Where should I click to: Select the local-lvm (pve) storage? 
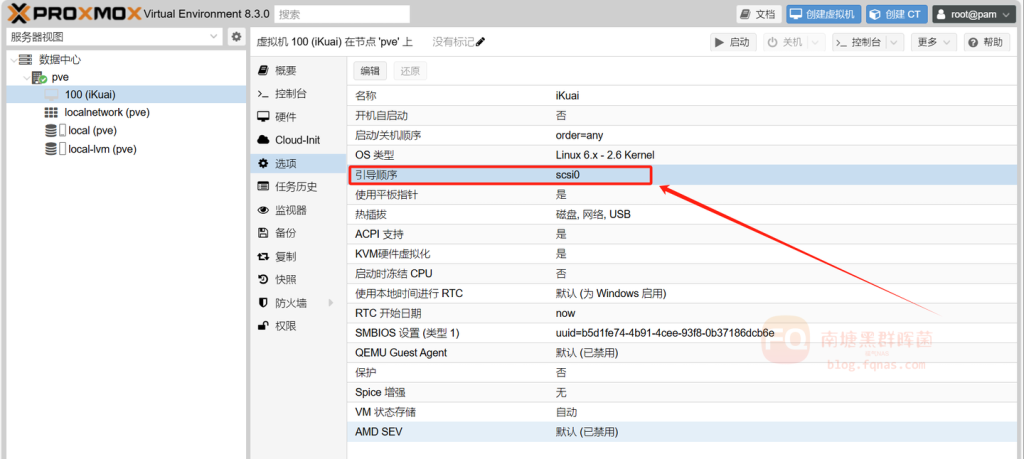pyautogui.click(x=101, y=149)
